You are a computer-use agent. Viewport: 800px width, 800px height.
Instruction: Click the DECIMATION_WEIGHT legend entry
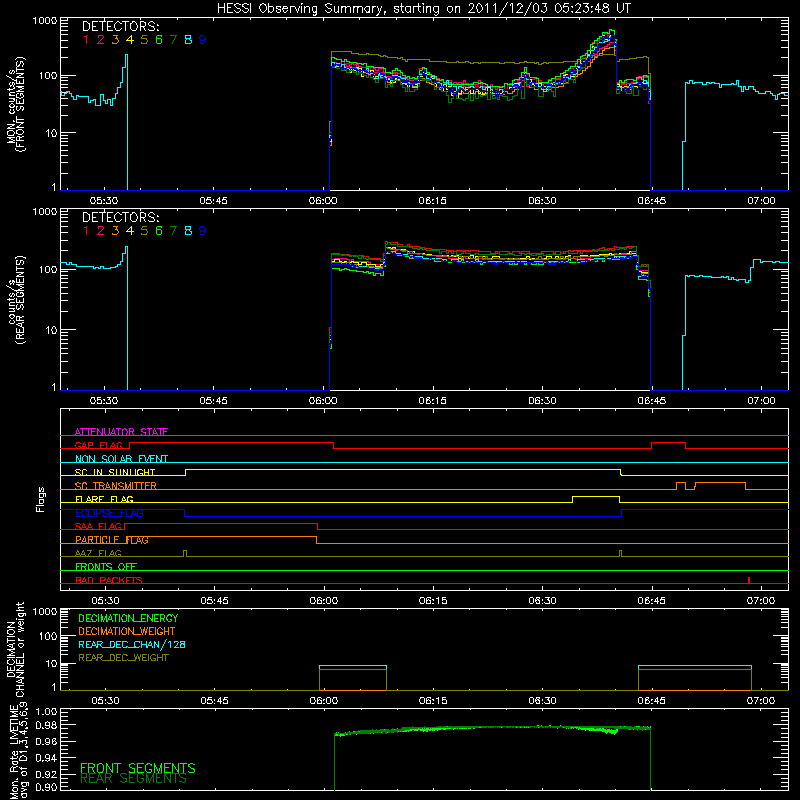point(127,632)
